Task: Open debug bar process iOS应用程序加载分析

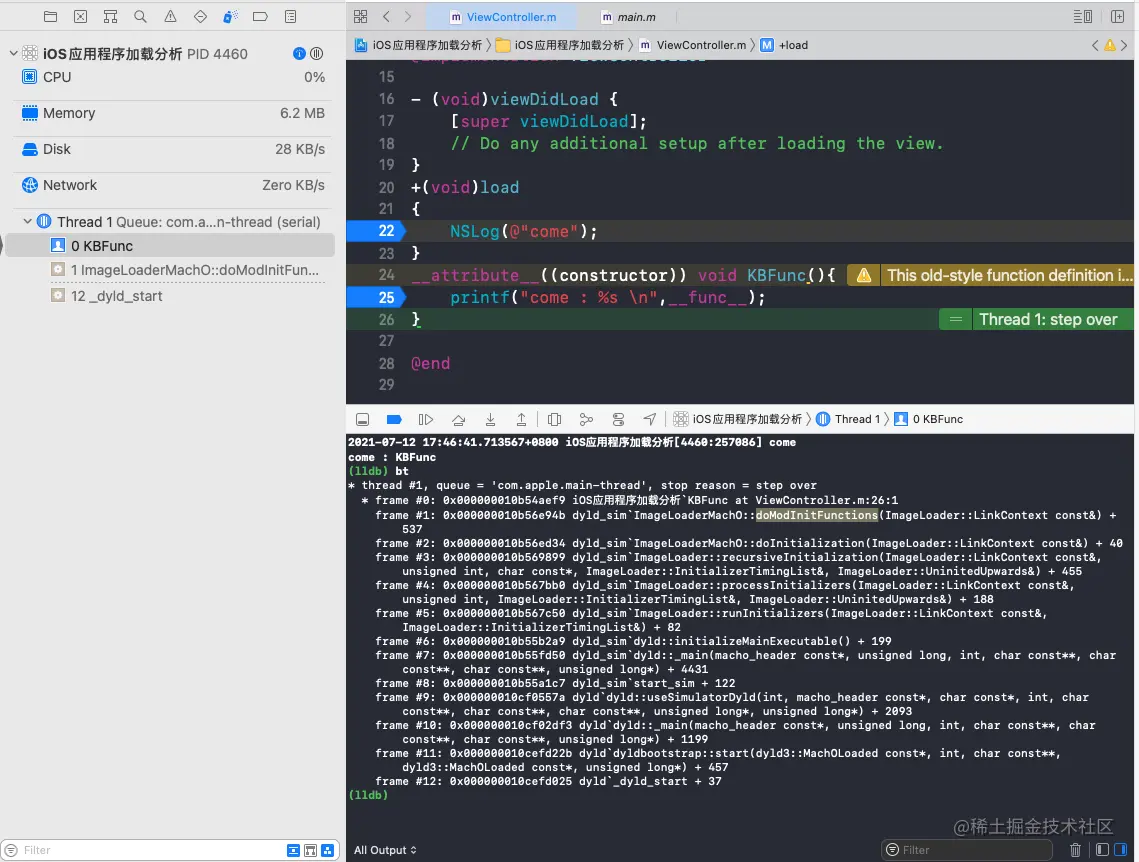Action: [737, 419]
